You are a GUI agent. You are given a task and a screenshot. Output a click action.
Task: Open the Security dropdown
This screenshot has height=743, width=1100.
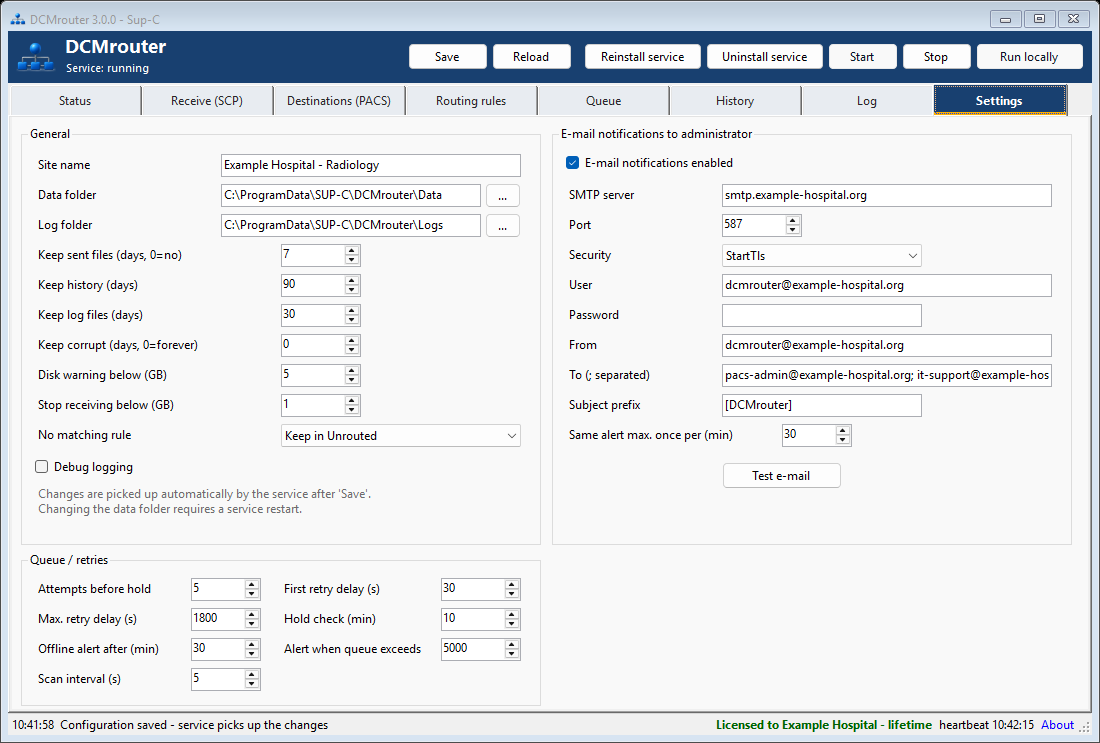click(821, 255)
